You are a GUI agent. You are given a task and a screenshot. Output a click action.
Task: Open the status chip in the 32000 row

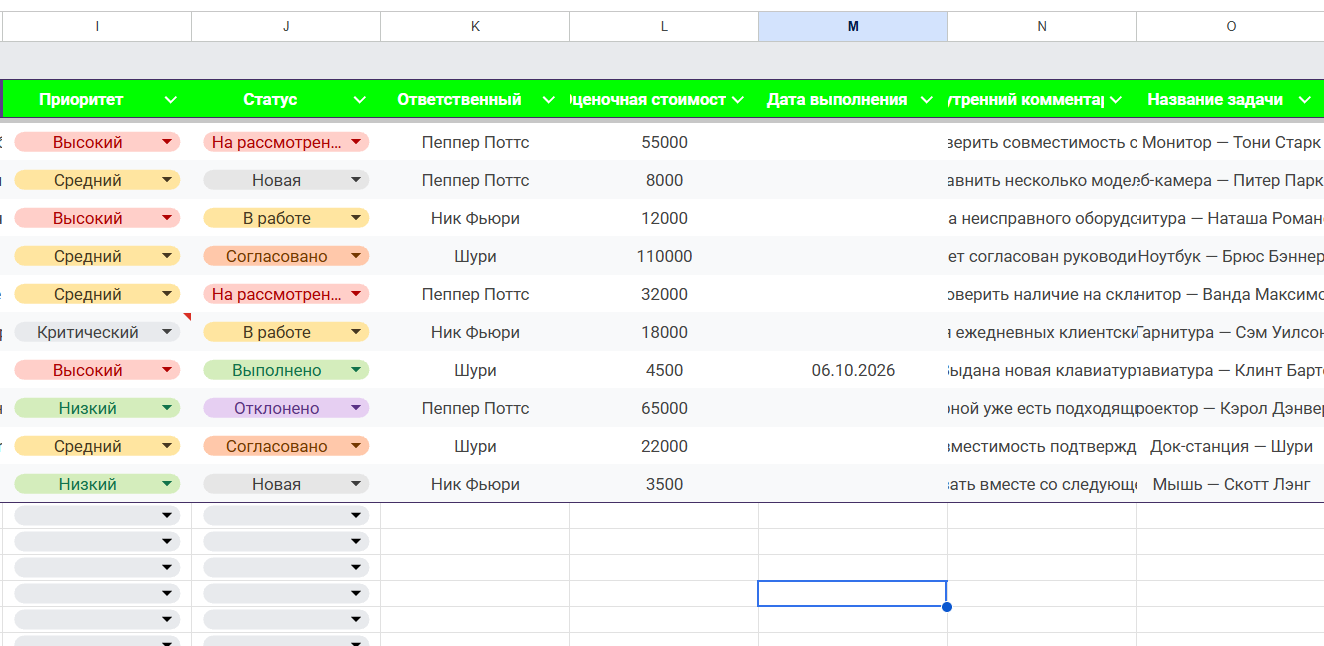point(286,295)
